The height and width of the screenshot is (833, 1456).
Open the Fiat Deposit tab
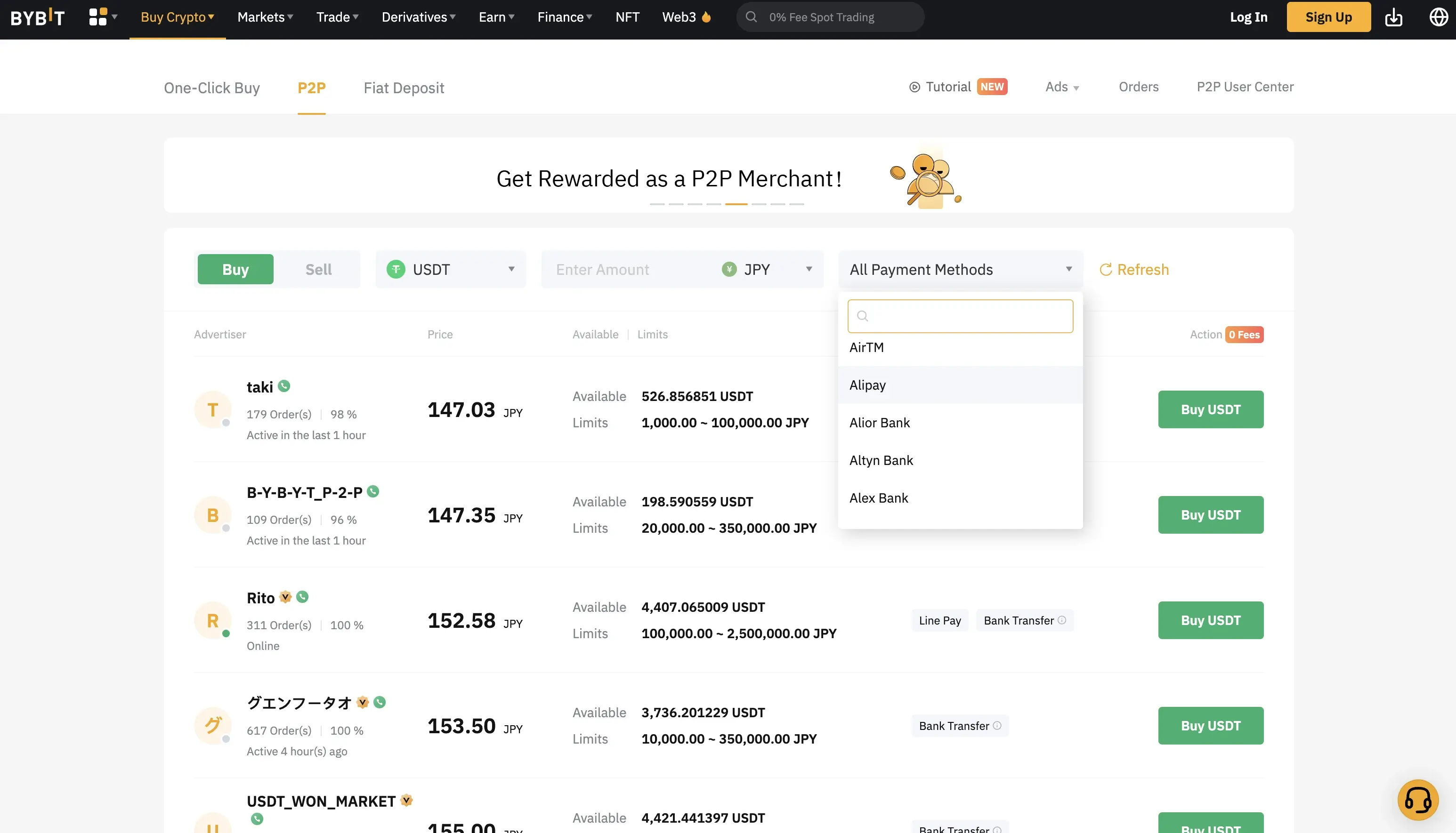tap(404, 88)
